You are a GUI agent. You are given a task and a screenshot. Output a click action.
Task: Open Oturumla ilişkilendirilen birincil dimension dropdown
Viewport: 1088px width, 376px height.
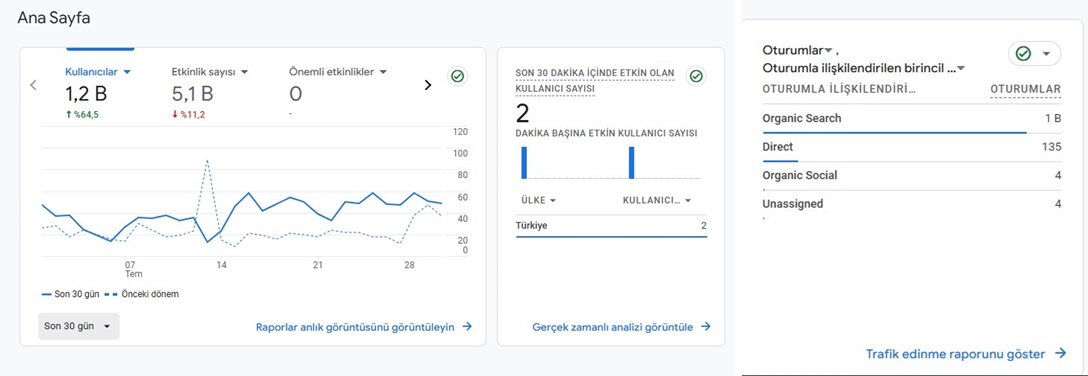(x=864, y=68)
